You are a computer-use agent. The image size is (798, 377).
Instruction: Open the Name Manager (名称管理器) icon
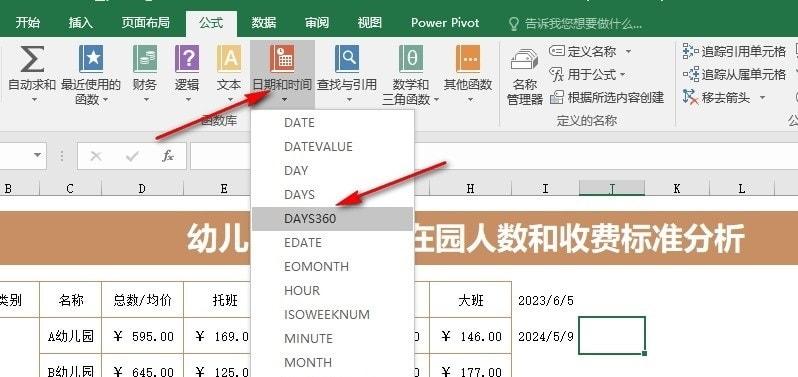coord(525,60)
